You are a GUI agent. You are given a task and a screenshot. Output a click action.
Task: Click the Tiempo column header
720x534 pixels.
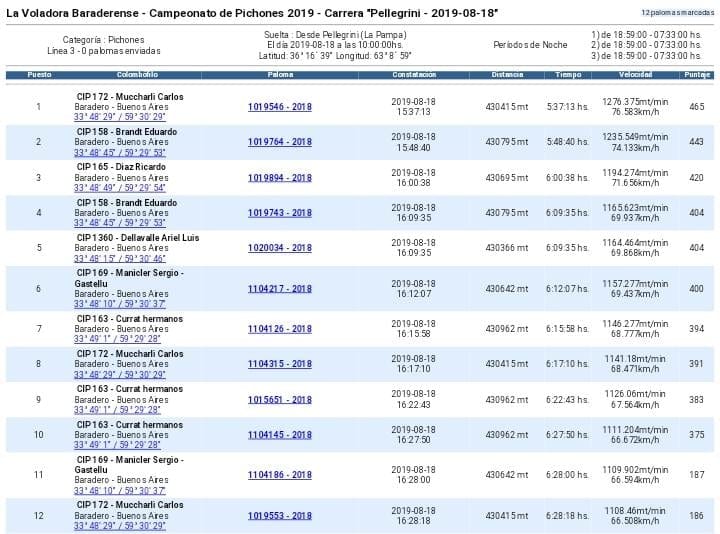568,75
